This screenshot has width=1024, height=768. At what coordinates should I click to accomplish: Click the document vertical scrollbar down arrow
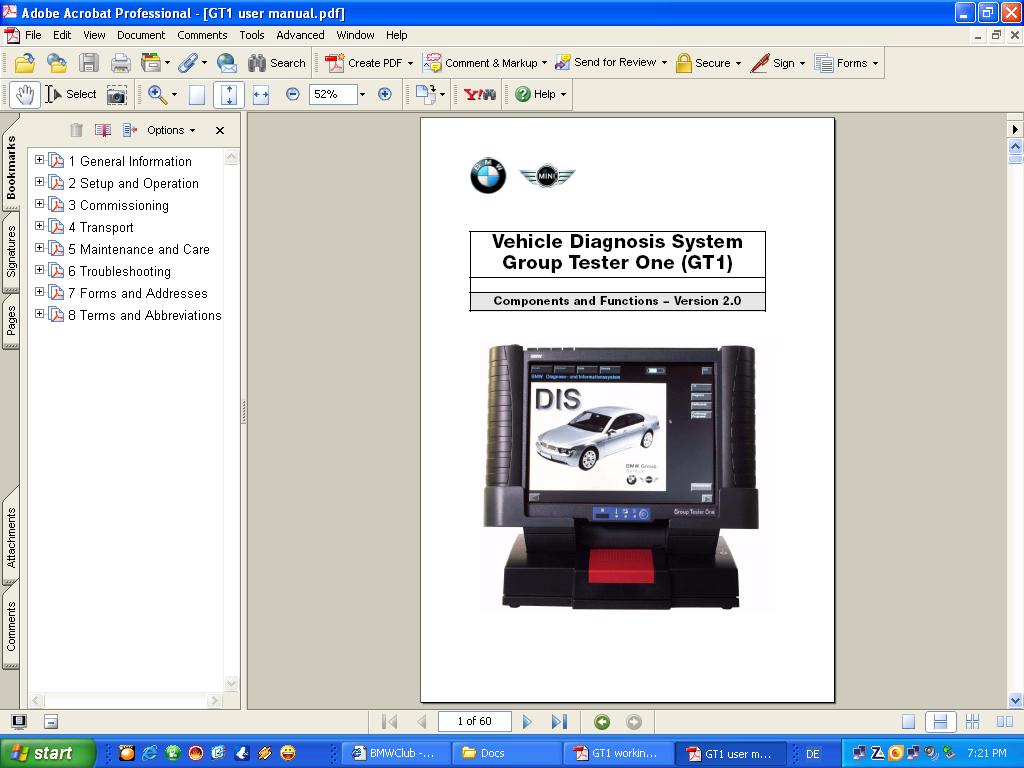(1016, 701)
